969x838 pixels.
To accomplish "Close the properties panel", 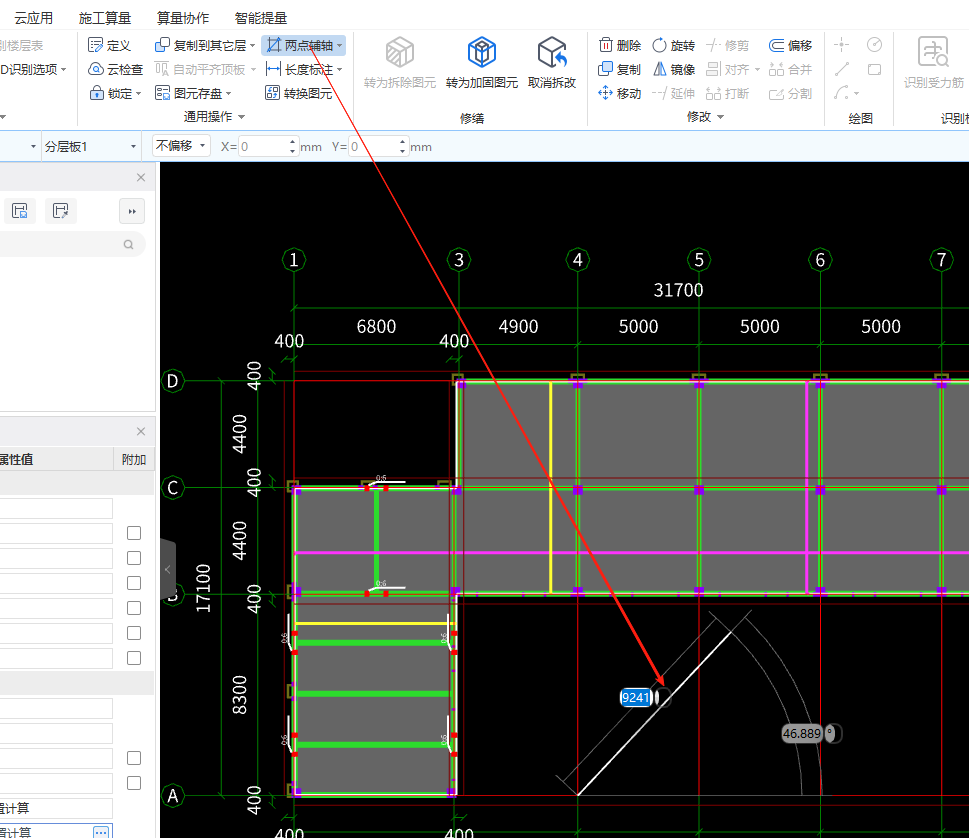I will [x=141, y=431].
